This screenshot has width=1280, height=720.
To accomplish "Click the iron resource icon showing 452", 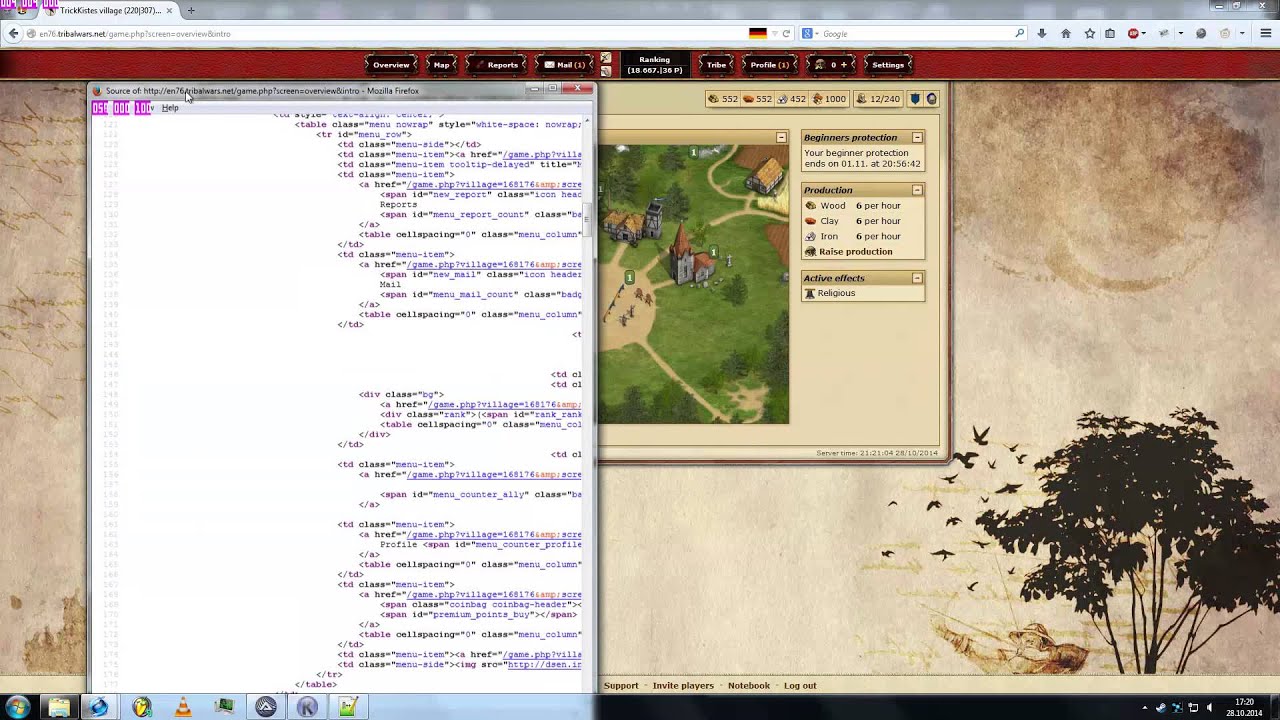I will [x=782, y=99].
